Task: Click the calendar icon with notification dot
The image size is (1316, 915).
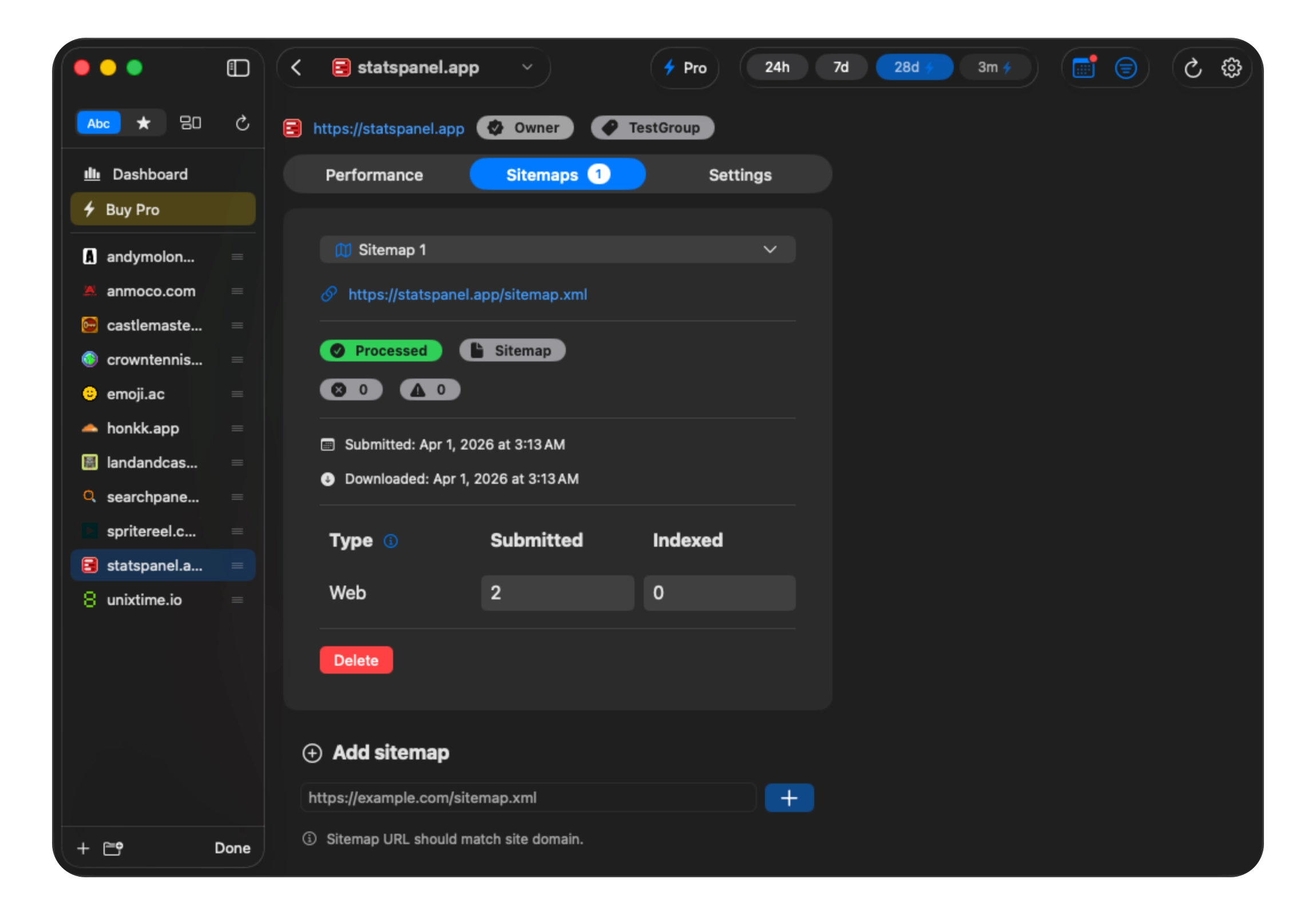Action: [x=1083, y=67]
